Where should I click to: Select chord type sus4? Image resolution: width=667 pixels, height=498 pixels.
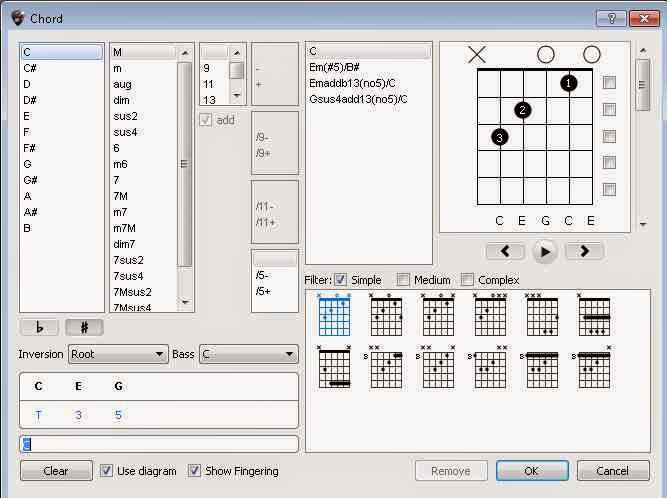[x=143, y=132]
